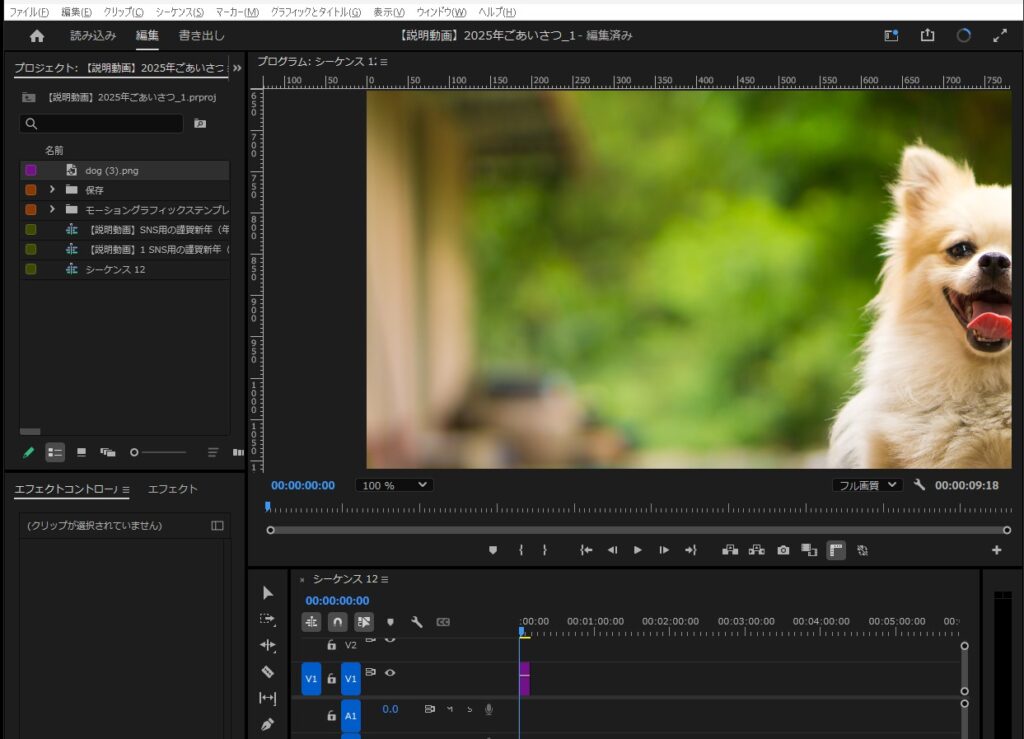Toggle lock on A1 track
Screen dimensions: 1024x739
[x=331, y=715]
